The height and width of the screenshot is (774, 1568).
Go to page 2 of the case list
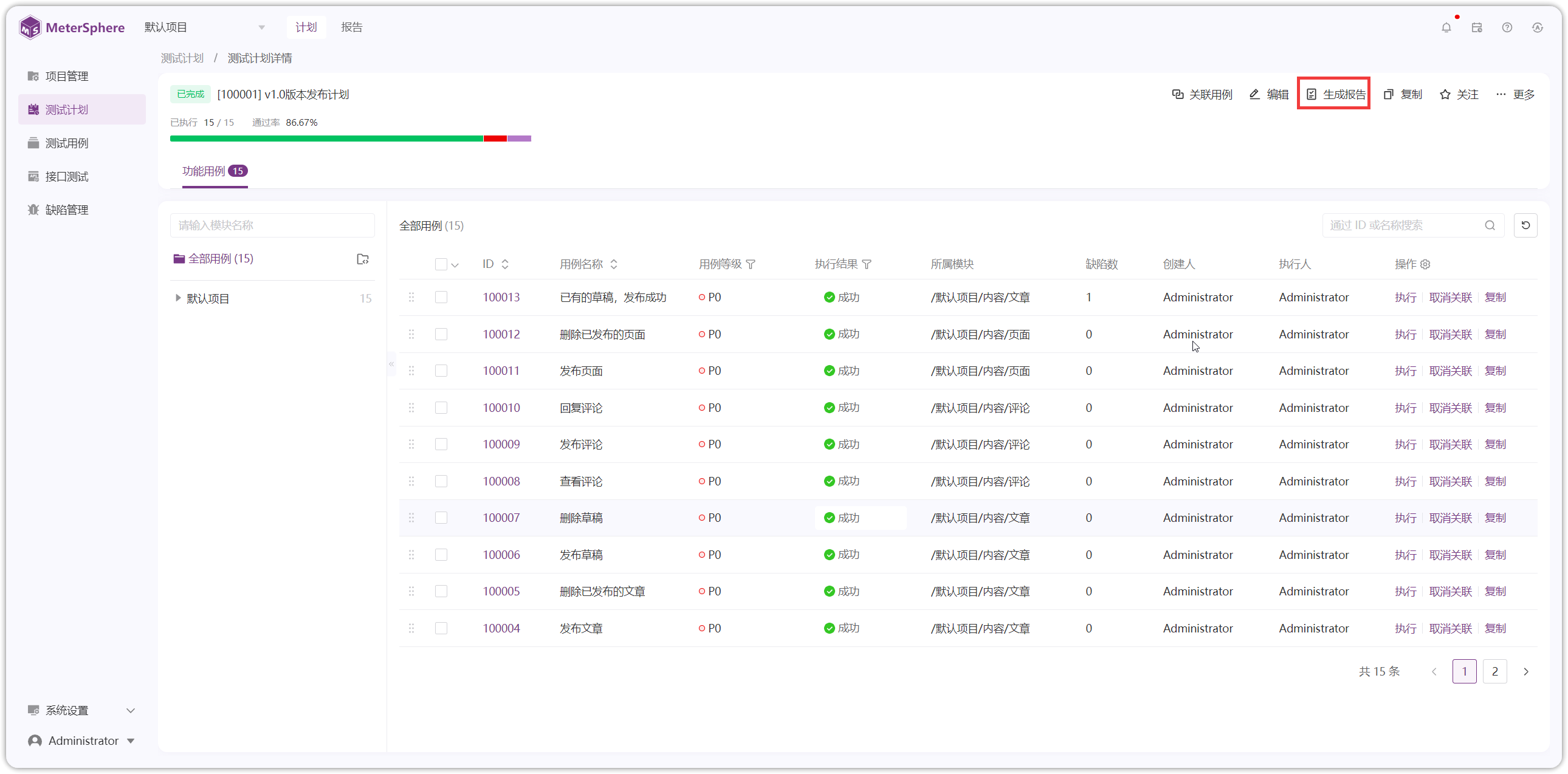coord(1495,671)
